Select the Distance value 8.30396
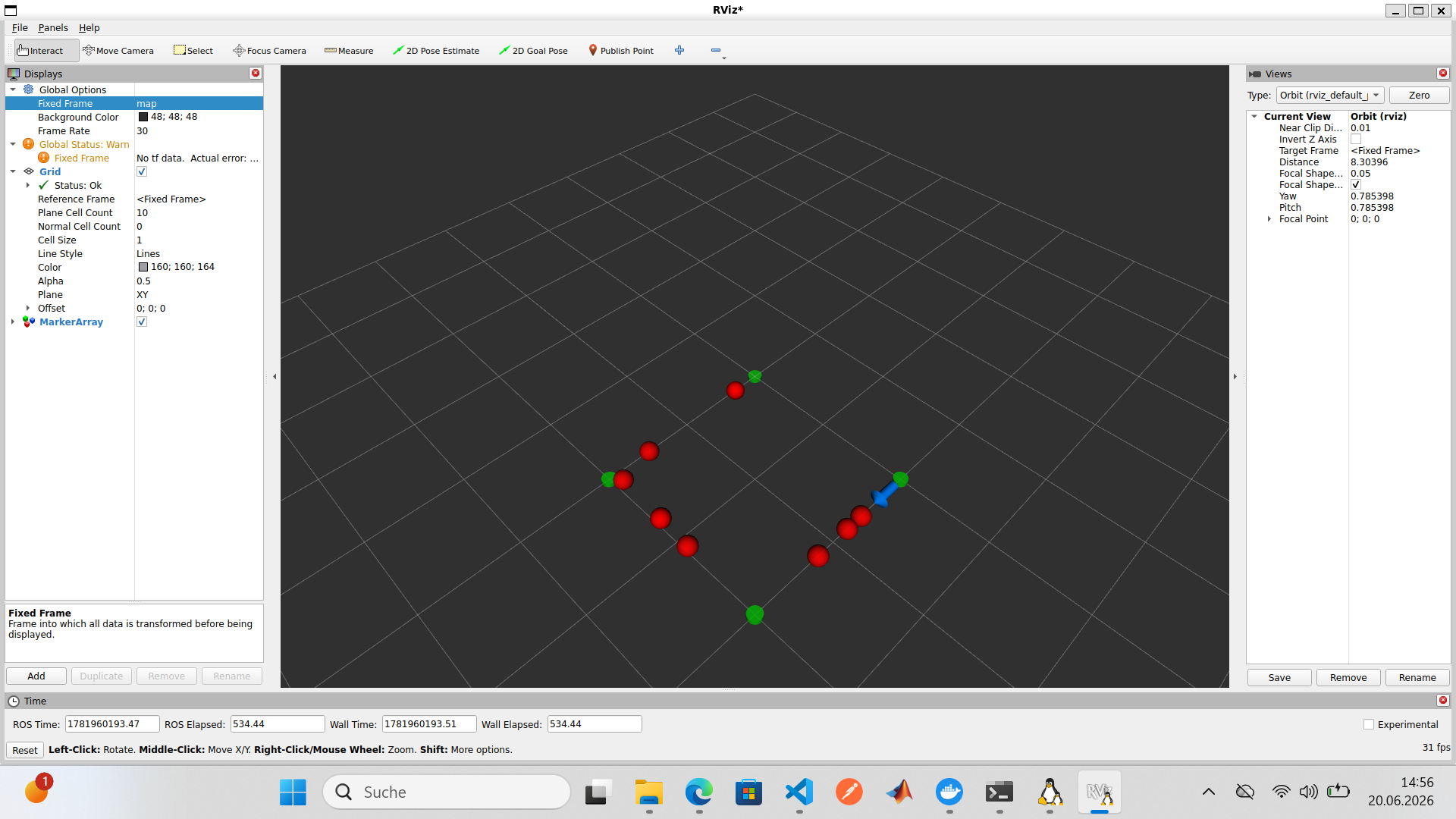1456x819 pixels. tap(1370, 162)
